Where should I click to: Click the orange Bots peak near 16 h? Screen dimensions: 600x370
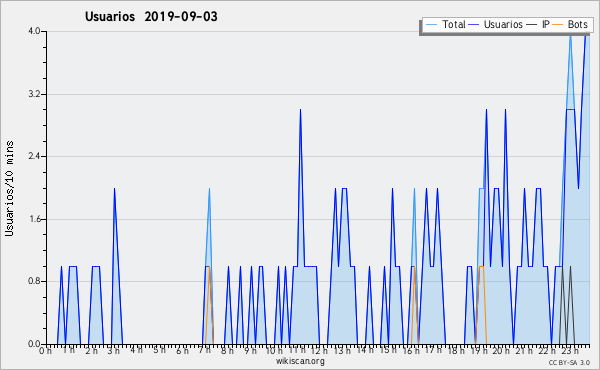(x=414, y=267)
